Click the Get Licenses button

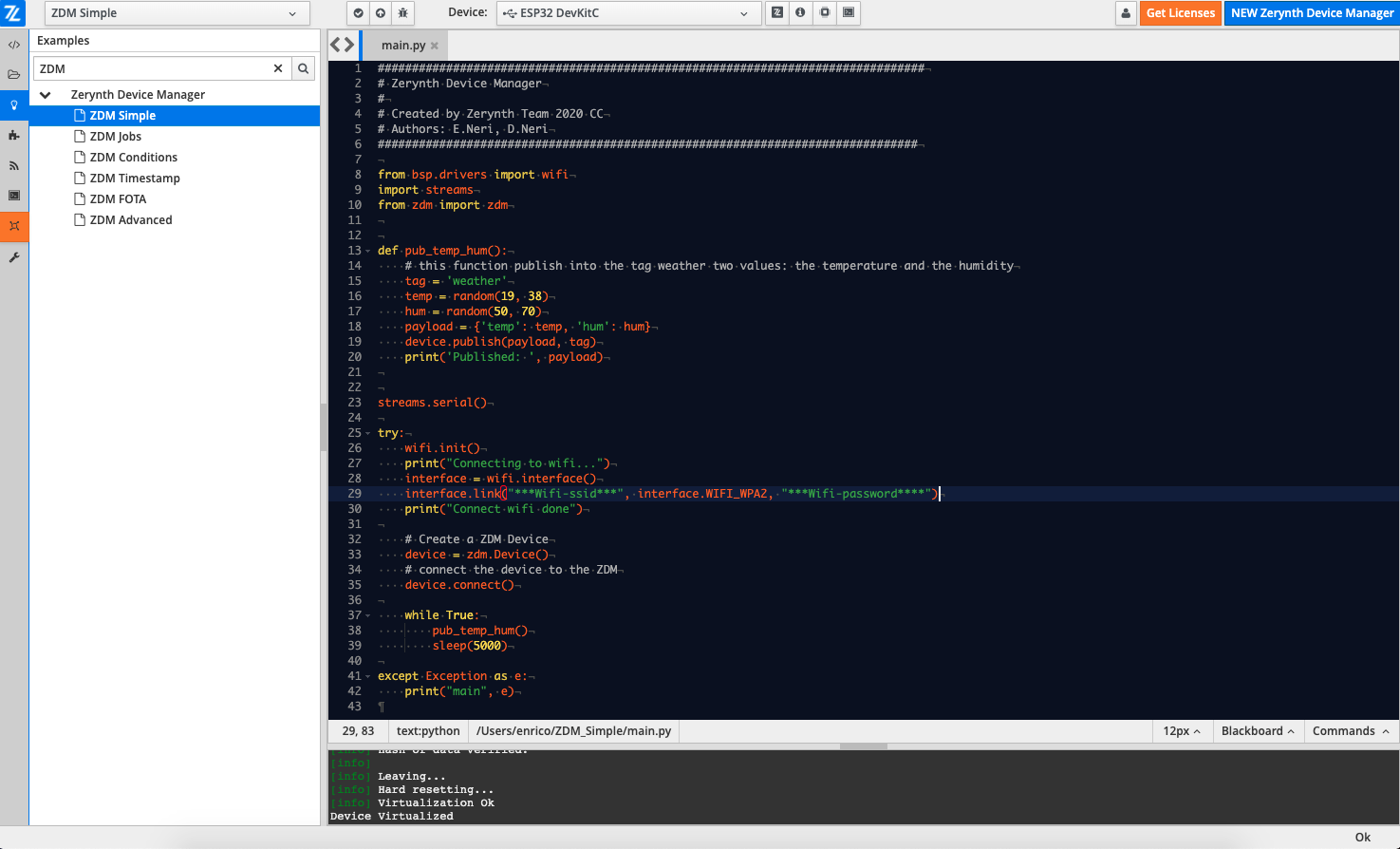(1180, 13)
